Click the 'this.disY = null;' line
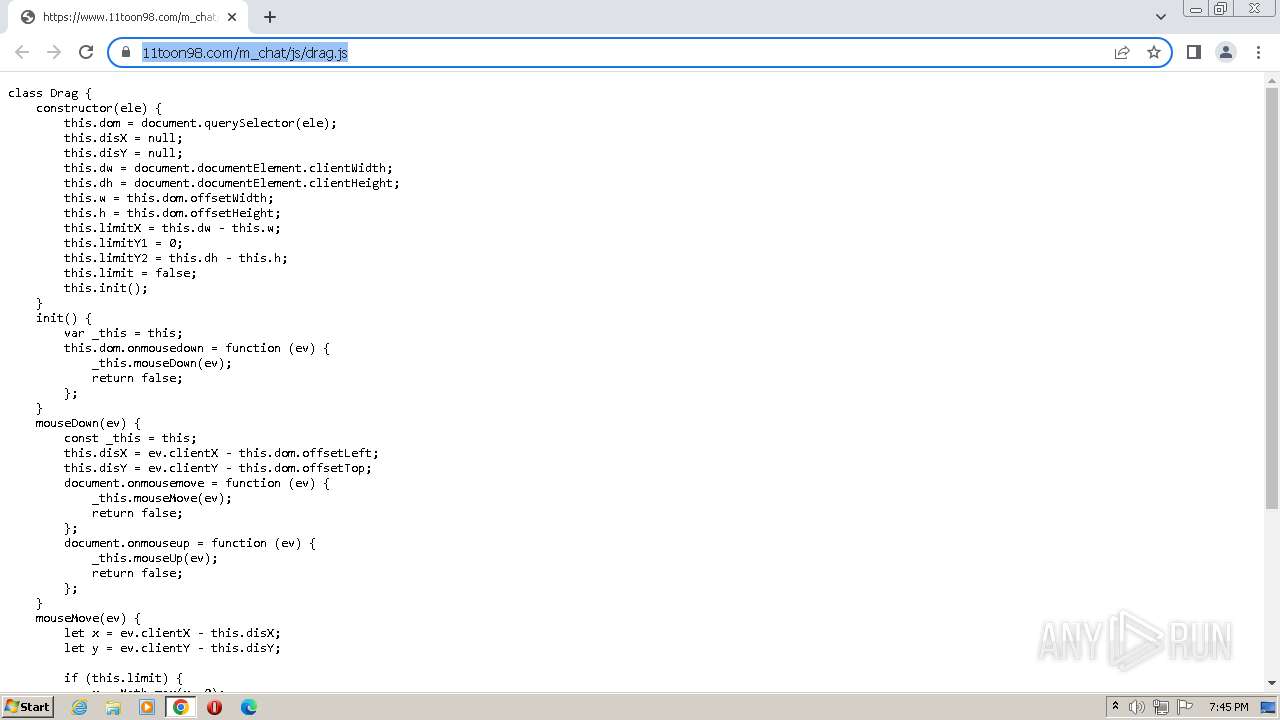Screen dimensions: 1280x720 coord(123,153)
